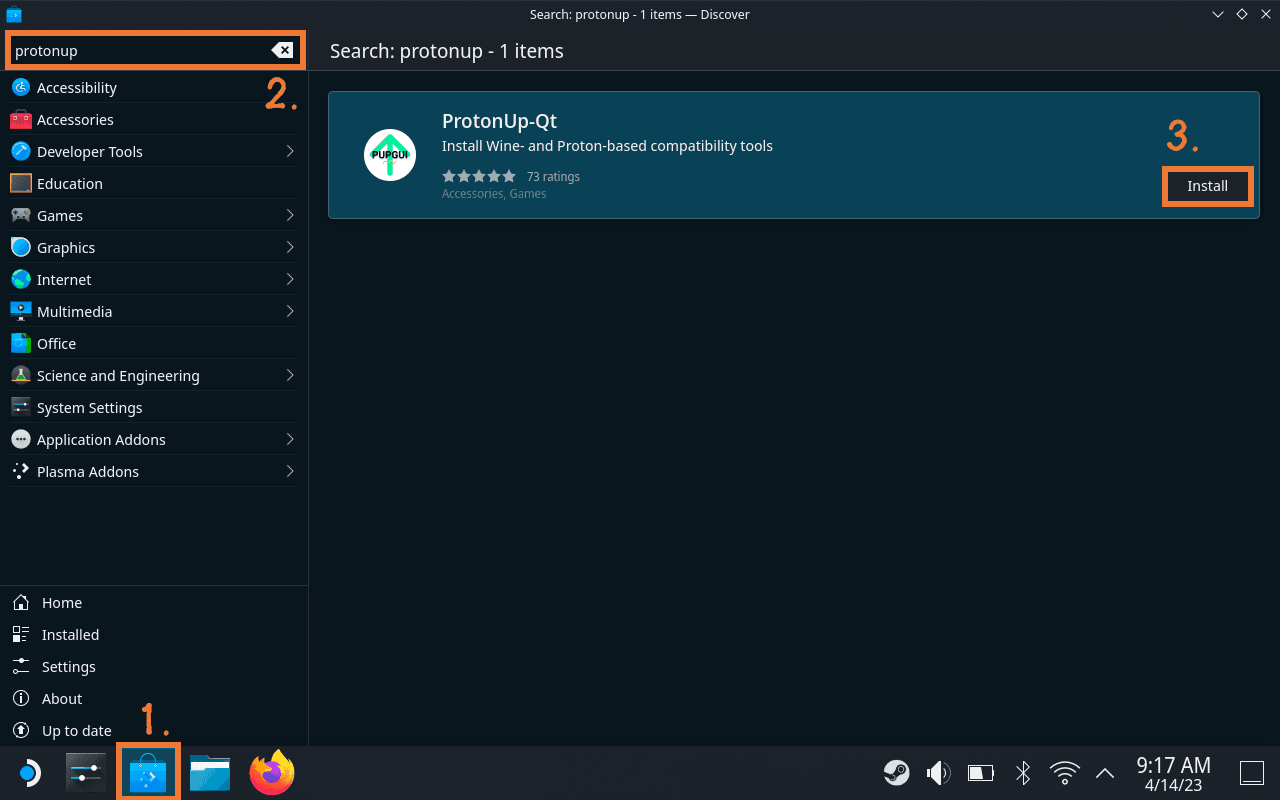Expand the Science and Engineering chevron
Viewport: 1280px width, 800px height.
pos(290,376)
